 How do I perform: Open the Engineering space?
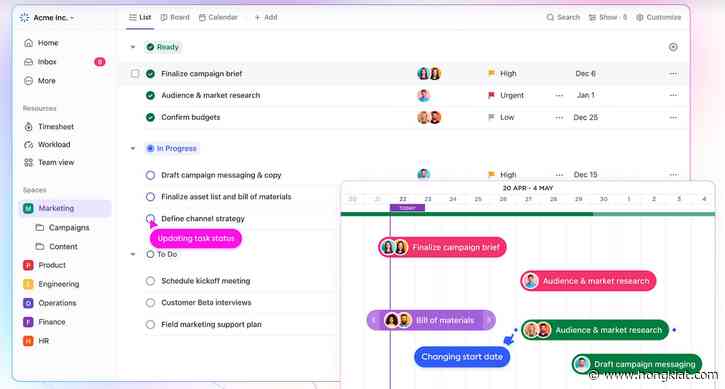coord(51,284)
